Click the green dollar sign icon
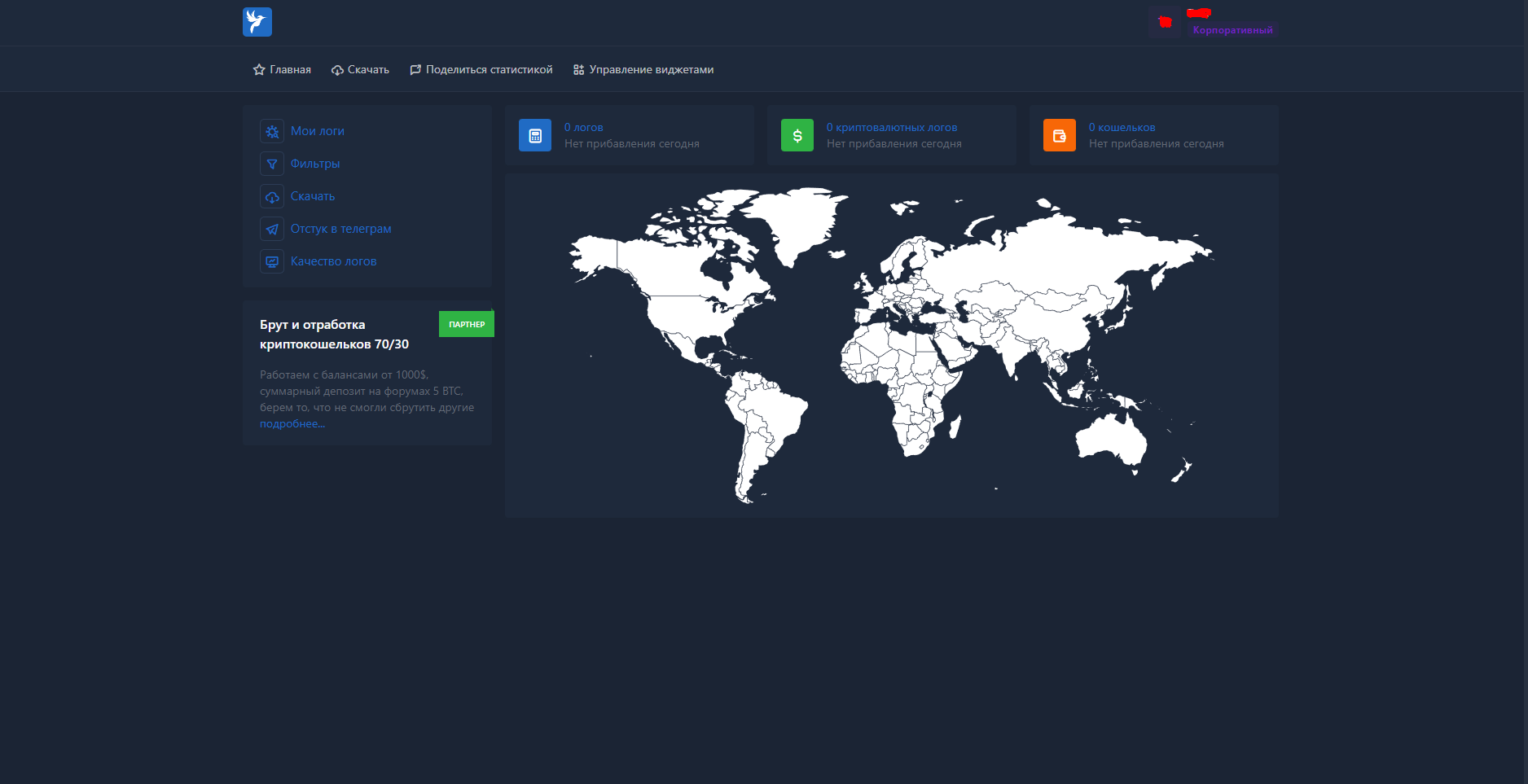 [x=797, y=136]
